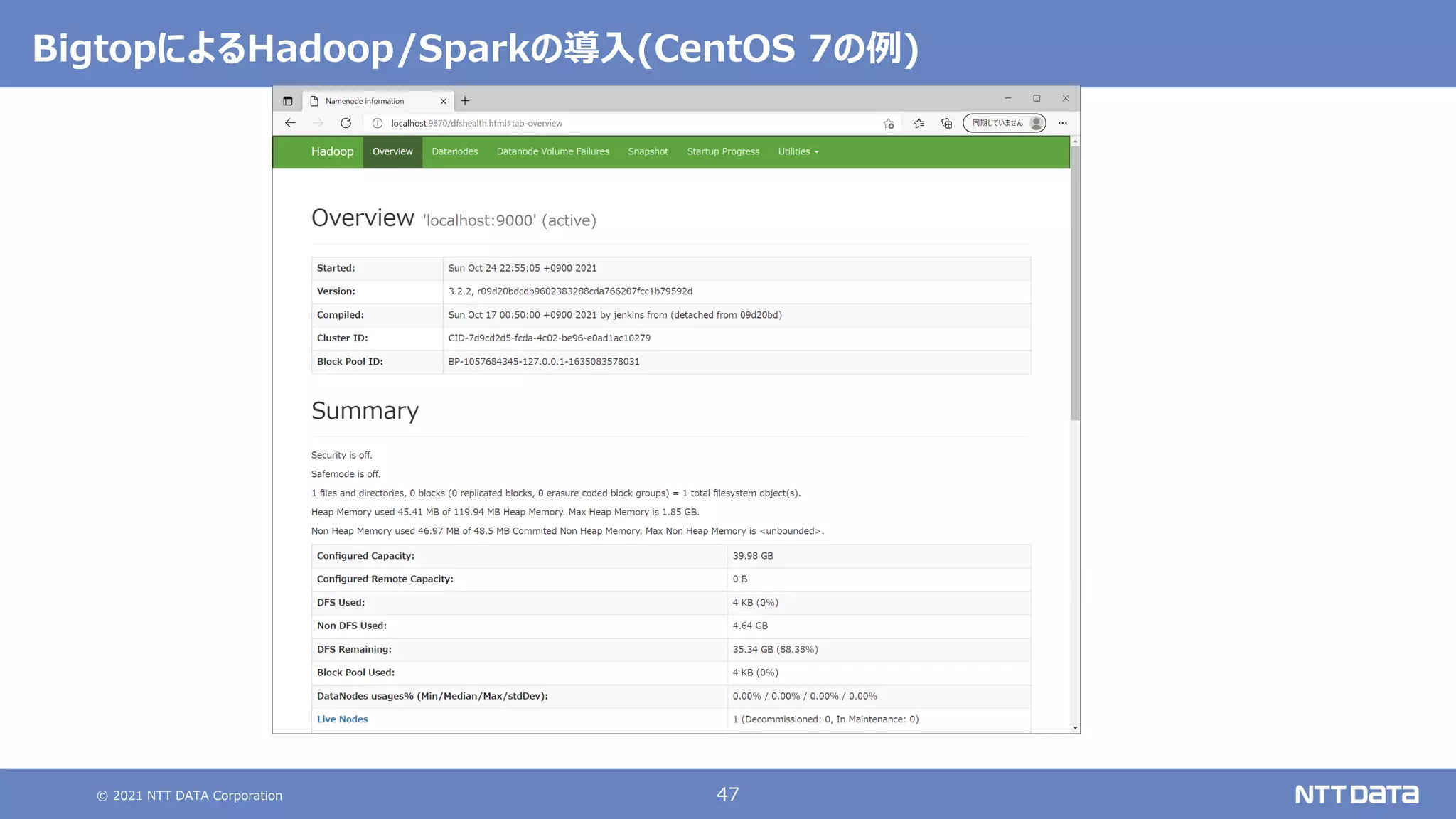Click the Block Pool ID value BP-1057684345
The width and height of the screenshot is (1456, 819).
click(x=544, y=362)
